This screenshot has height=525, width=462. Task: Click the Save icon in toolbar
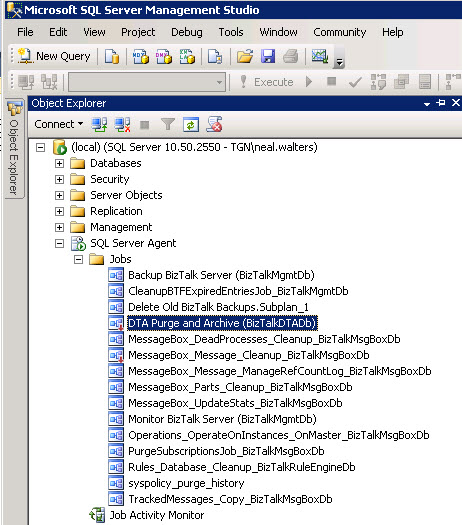click(x=268, y=56)
